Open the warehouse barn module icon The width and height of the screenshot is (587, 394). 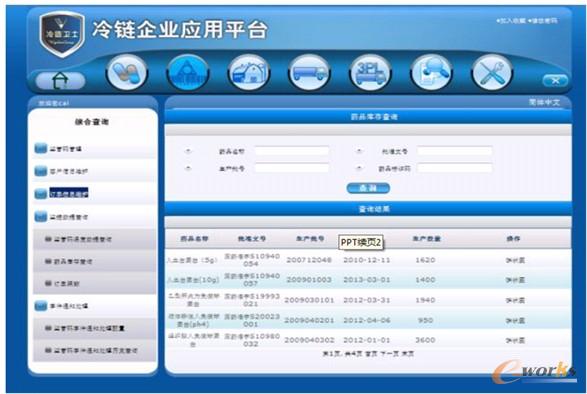click(249, 72)
